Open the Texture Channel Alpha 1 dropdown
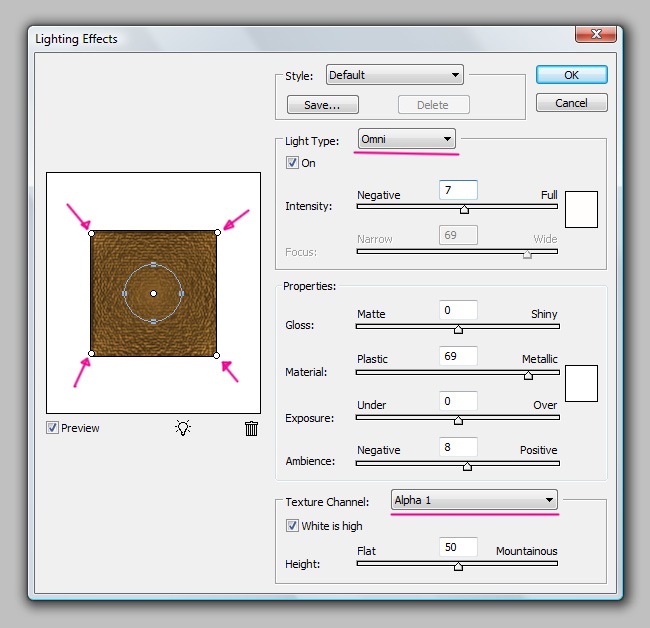 [x=474, y=500]
